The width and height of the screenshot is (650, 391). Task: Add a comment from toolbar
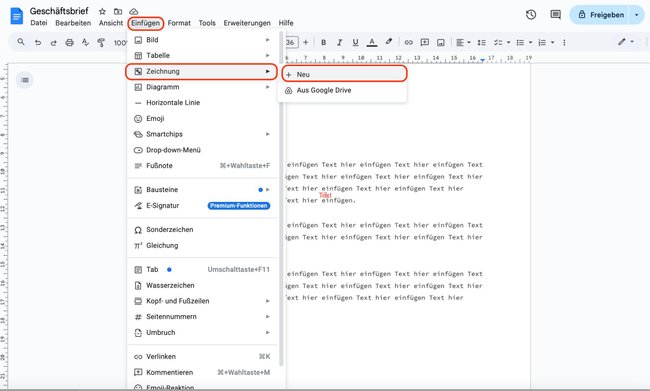424,42
